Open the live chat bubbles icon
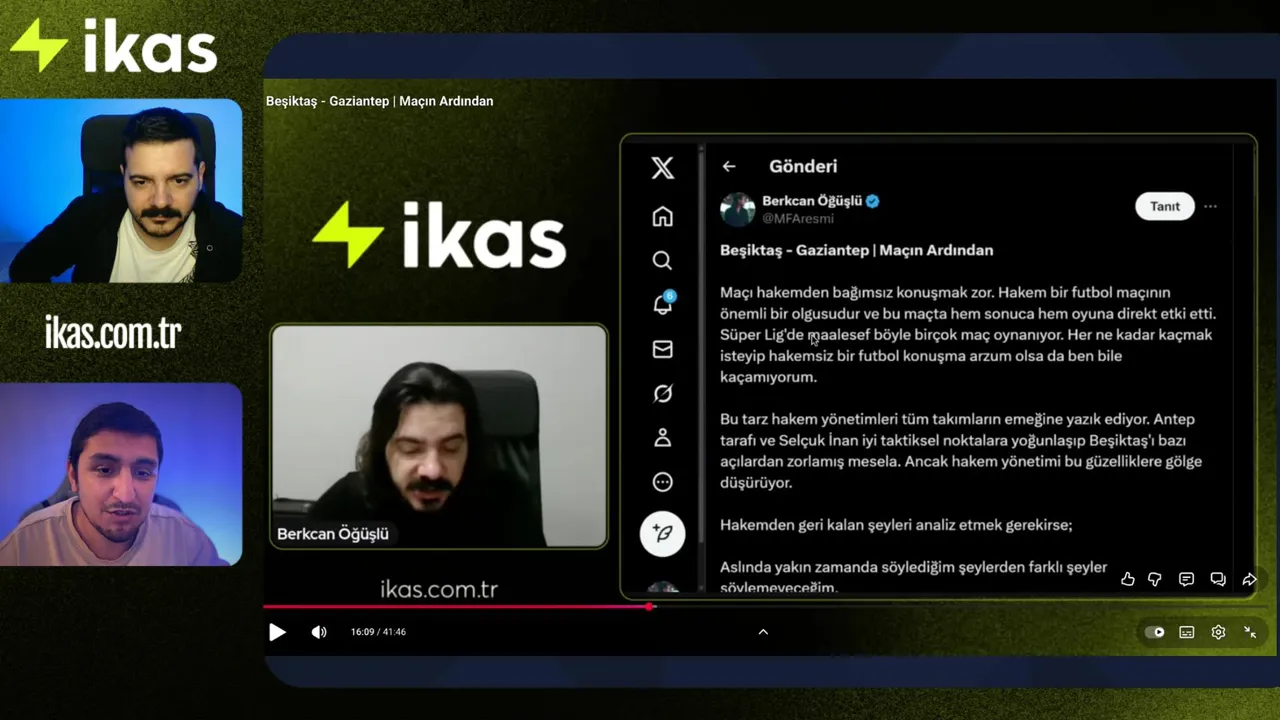Image resolution: width=1280 pixels, height=720 pixels. pyautogui.click(x=1218, y=579)
